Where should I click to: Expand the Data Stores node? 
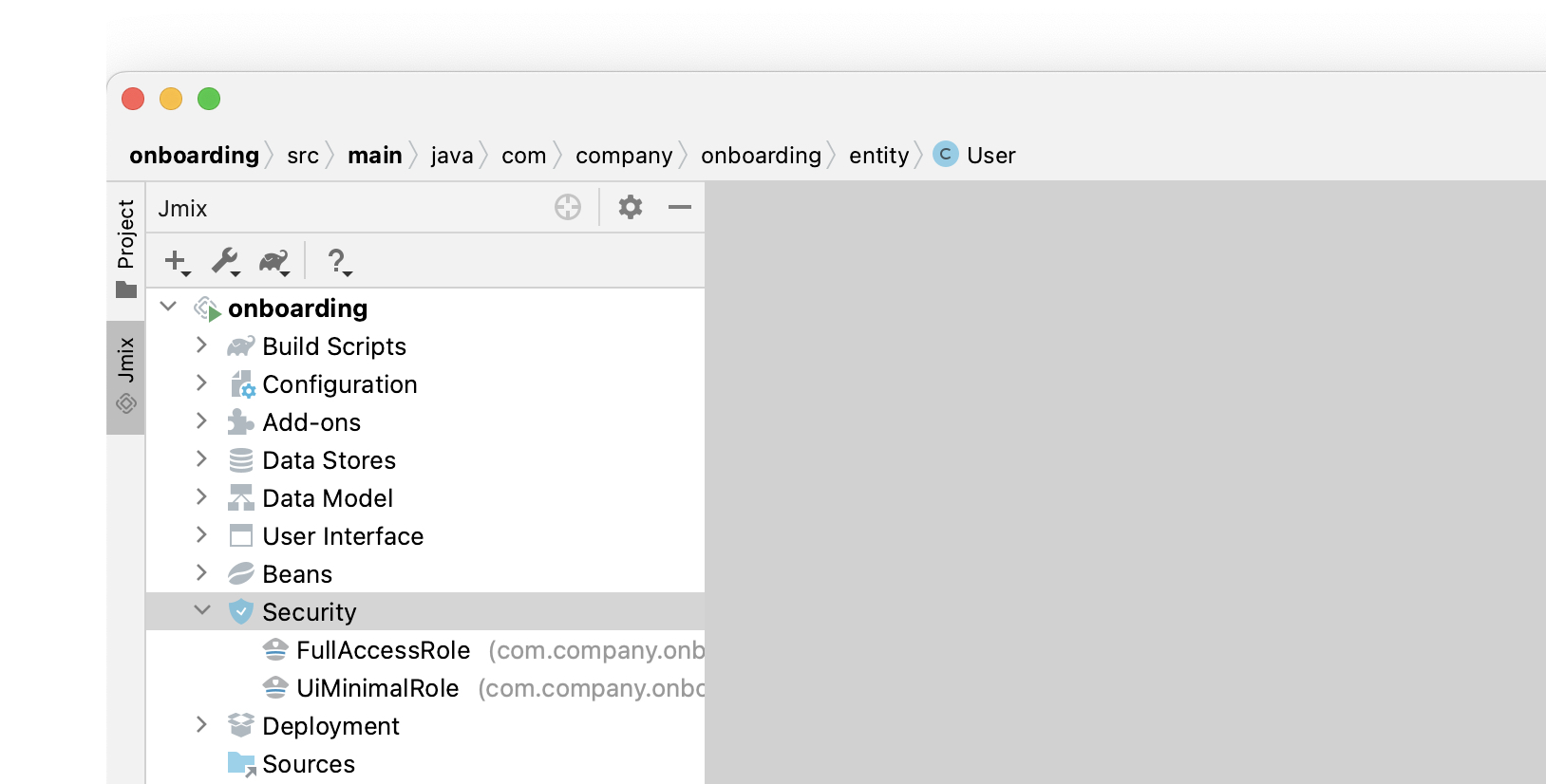point(201,459)
